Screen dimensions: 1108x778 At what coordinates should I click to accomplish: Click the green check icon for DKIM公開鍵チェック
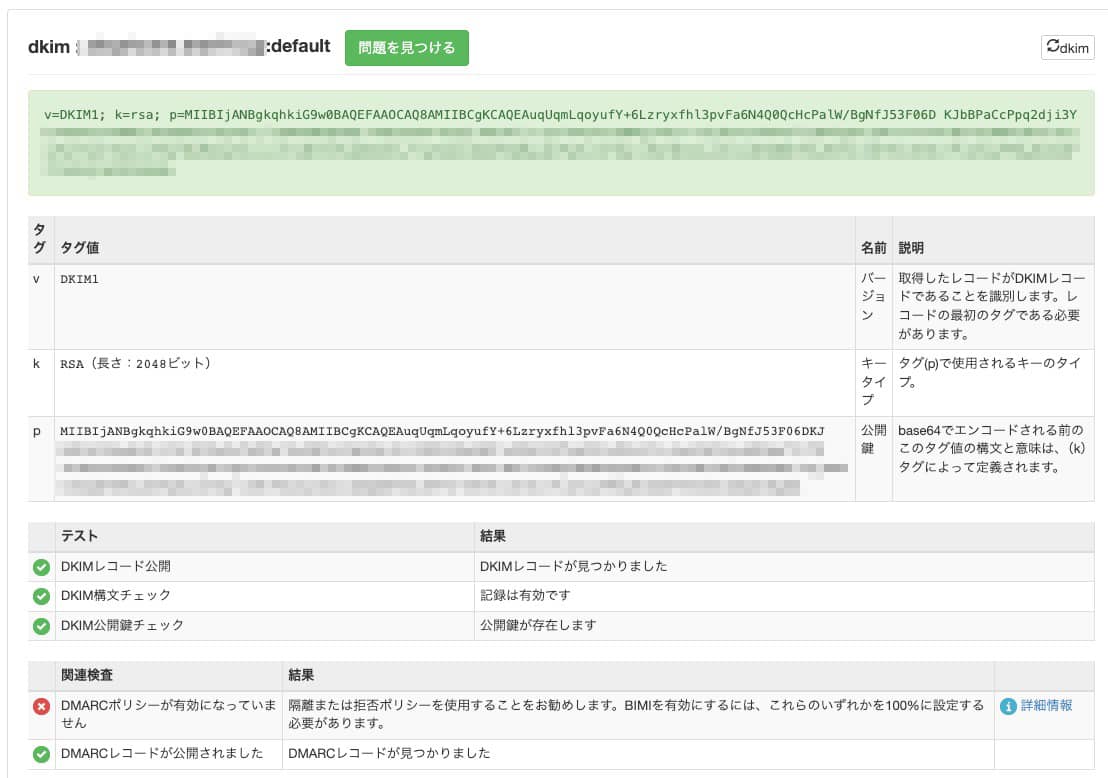[41, 626]
